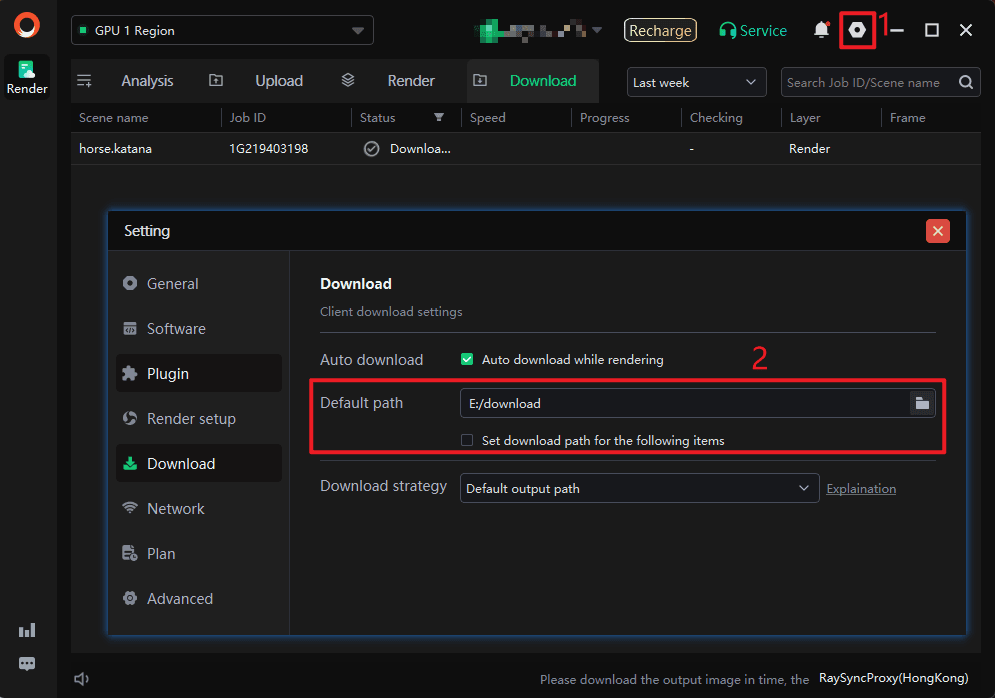Image resolution: width=995 pixels, height=698 pixels.
Task: Enable Set download path for following items
Action: tap(467, 440)
